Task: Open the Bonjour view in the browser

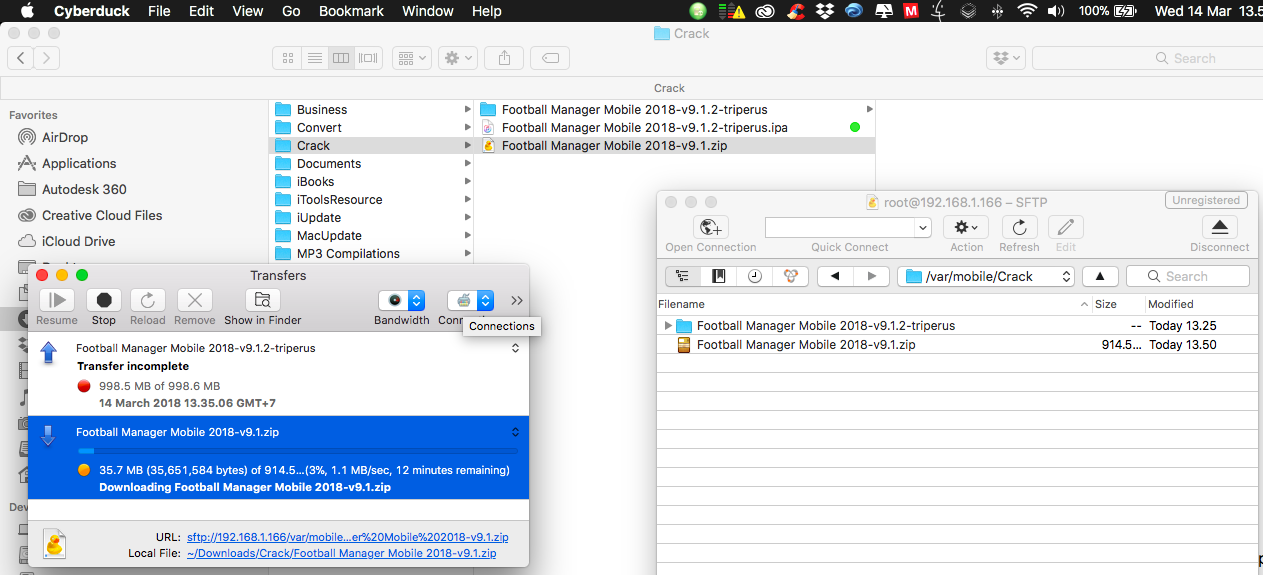Action: (789, 276)
